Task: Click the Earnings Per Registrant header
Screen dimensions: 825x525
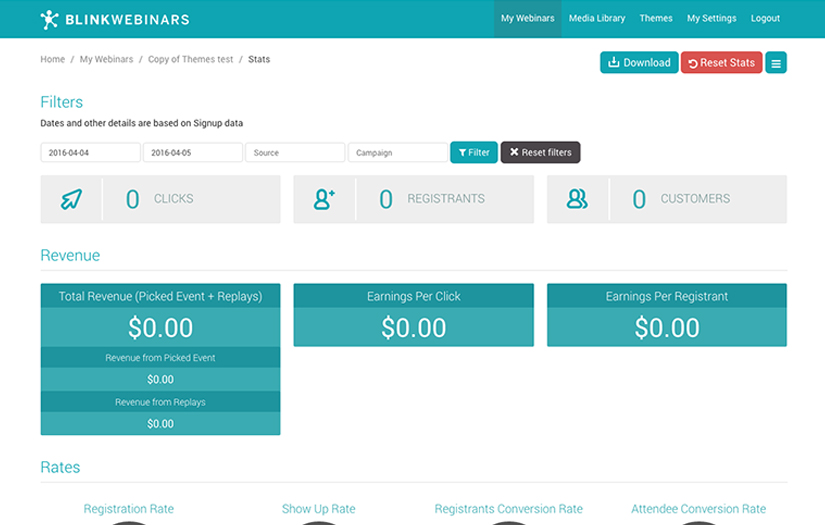Action: pos(667,296)
